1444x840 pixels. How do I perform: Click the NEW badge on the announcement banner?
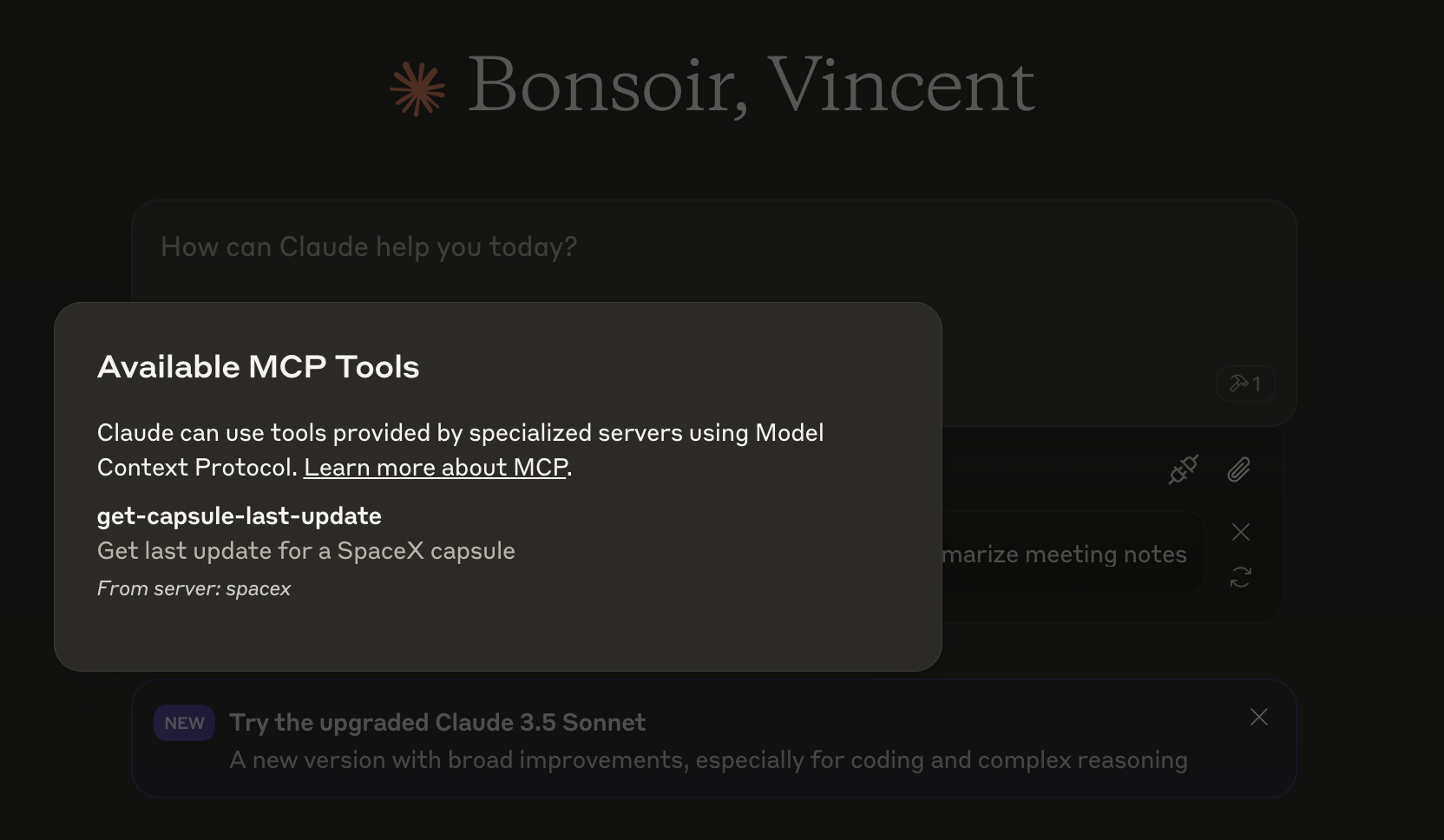pos(184,722)
